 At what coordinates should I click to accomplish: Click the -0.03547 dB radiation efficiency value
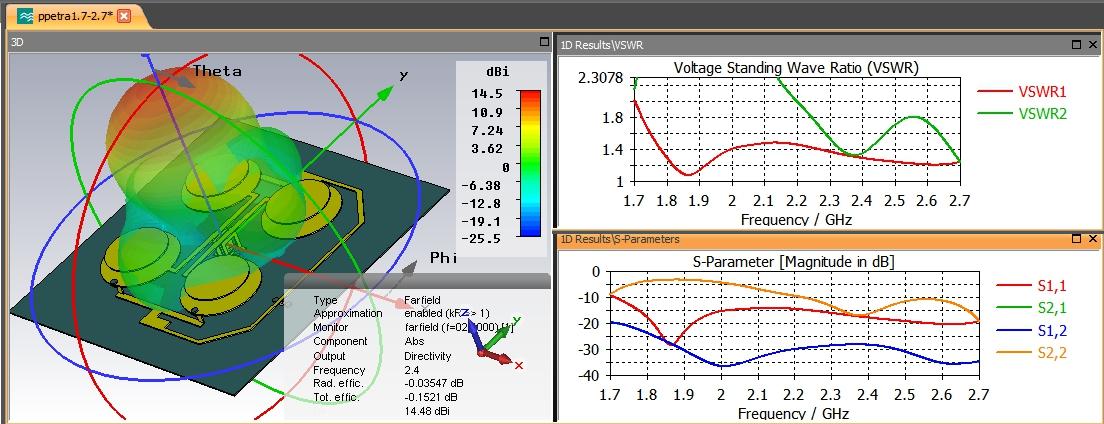coord(434,384)
